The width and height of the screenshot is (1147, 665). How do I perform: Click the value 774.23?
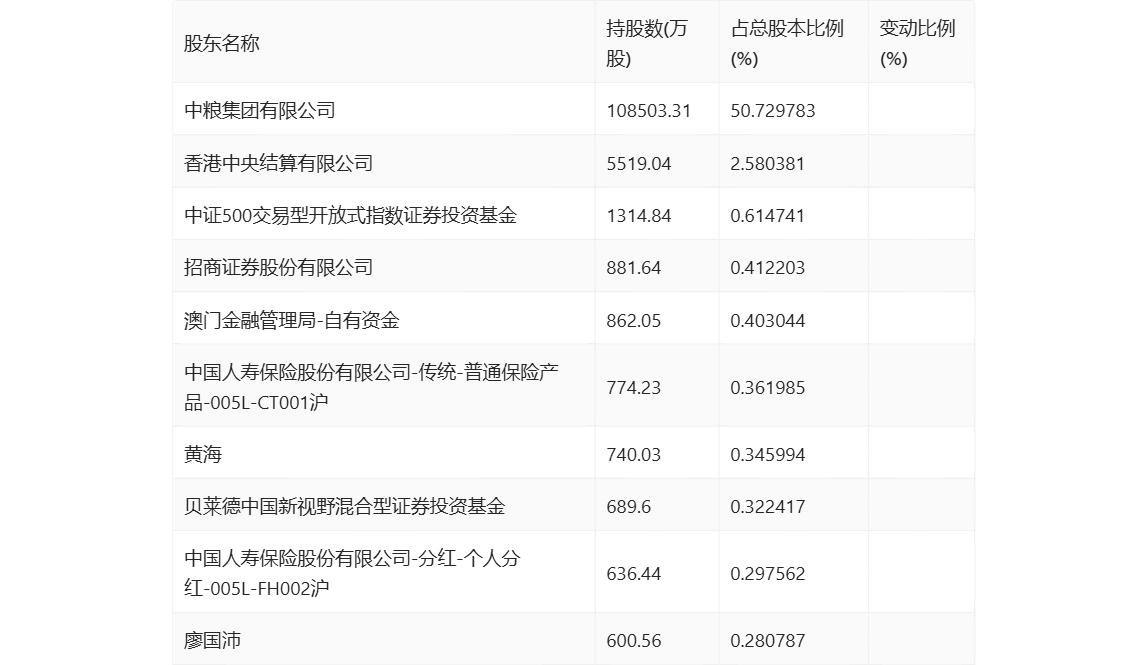point(633,387)
